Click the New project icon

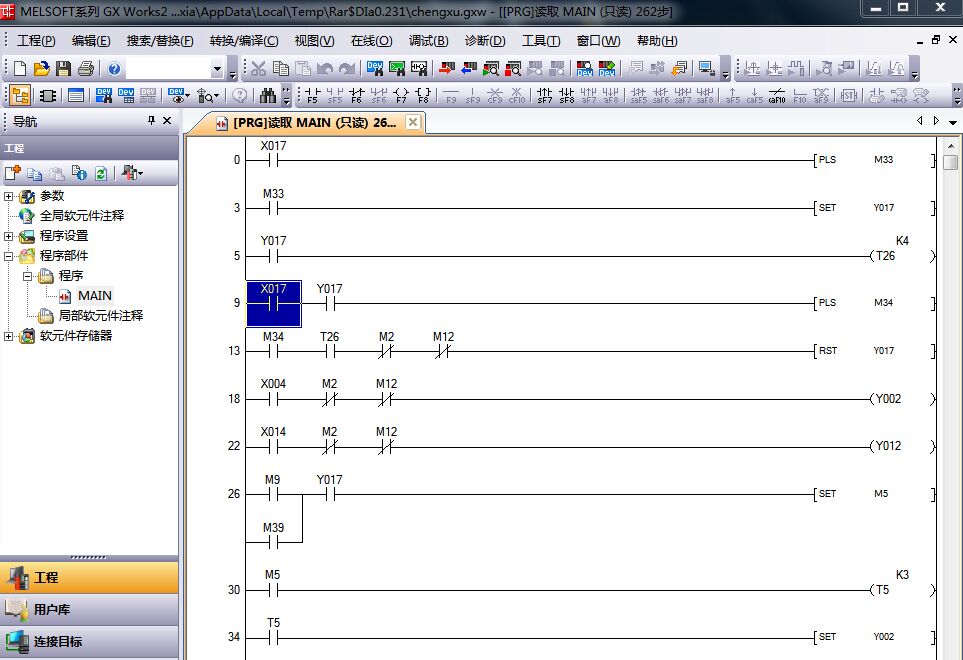(x=19, y=69)
